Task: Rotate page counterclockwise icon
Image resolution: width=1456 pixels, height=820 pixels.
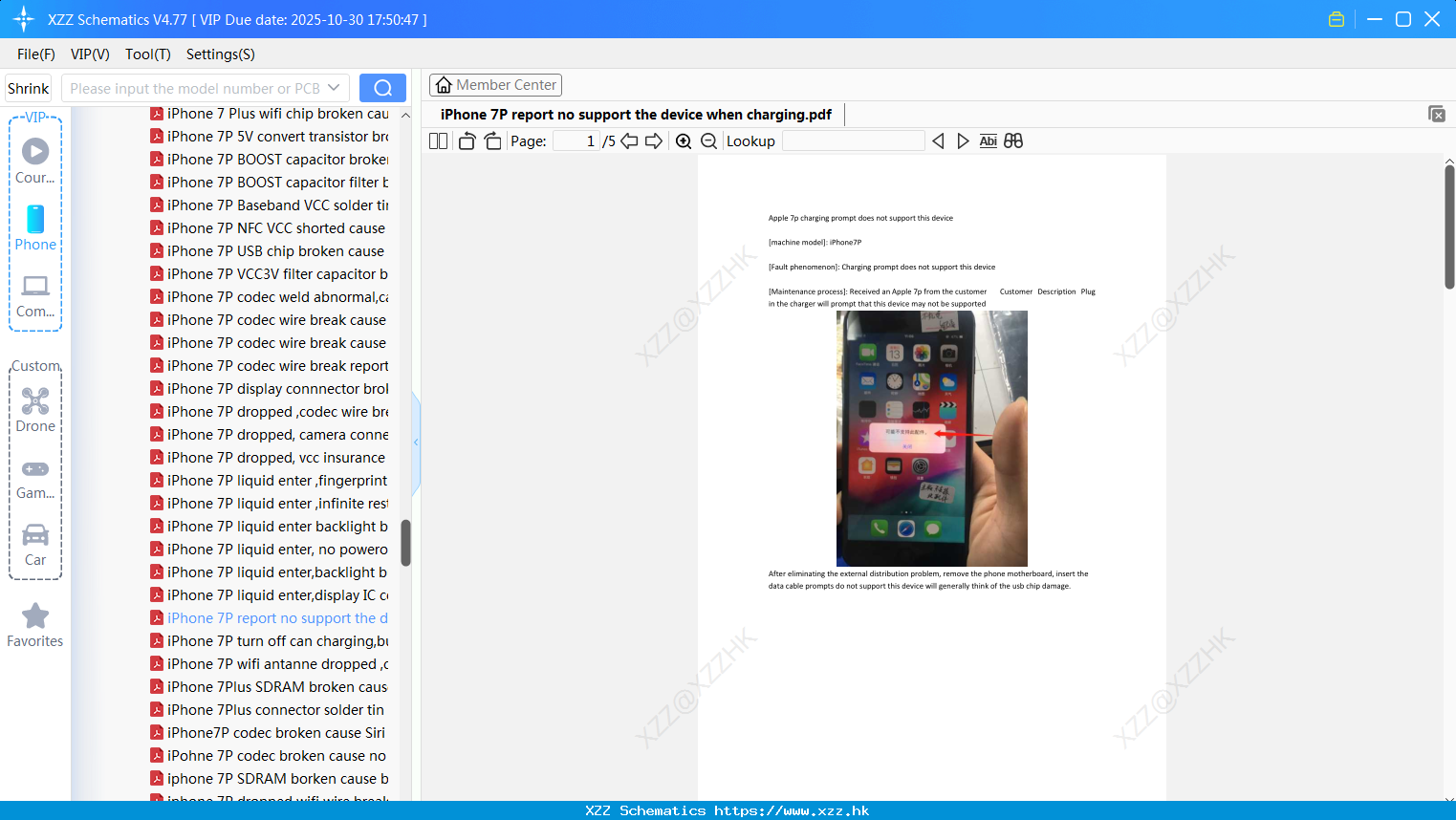Action: (467, 141)
